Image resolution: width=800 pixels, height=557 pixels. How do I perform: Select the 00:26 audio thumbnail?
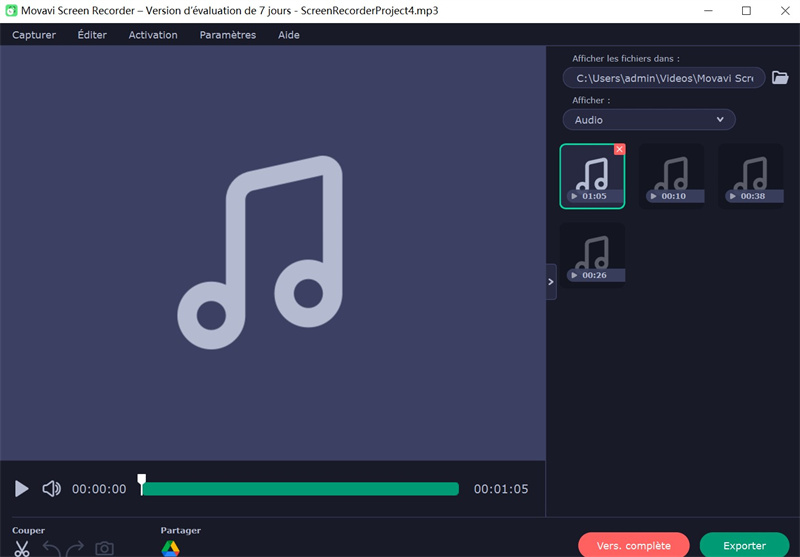coord(592,255)
